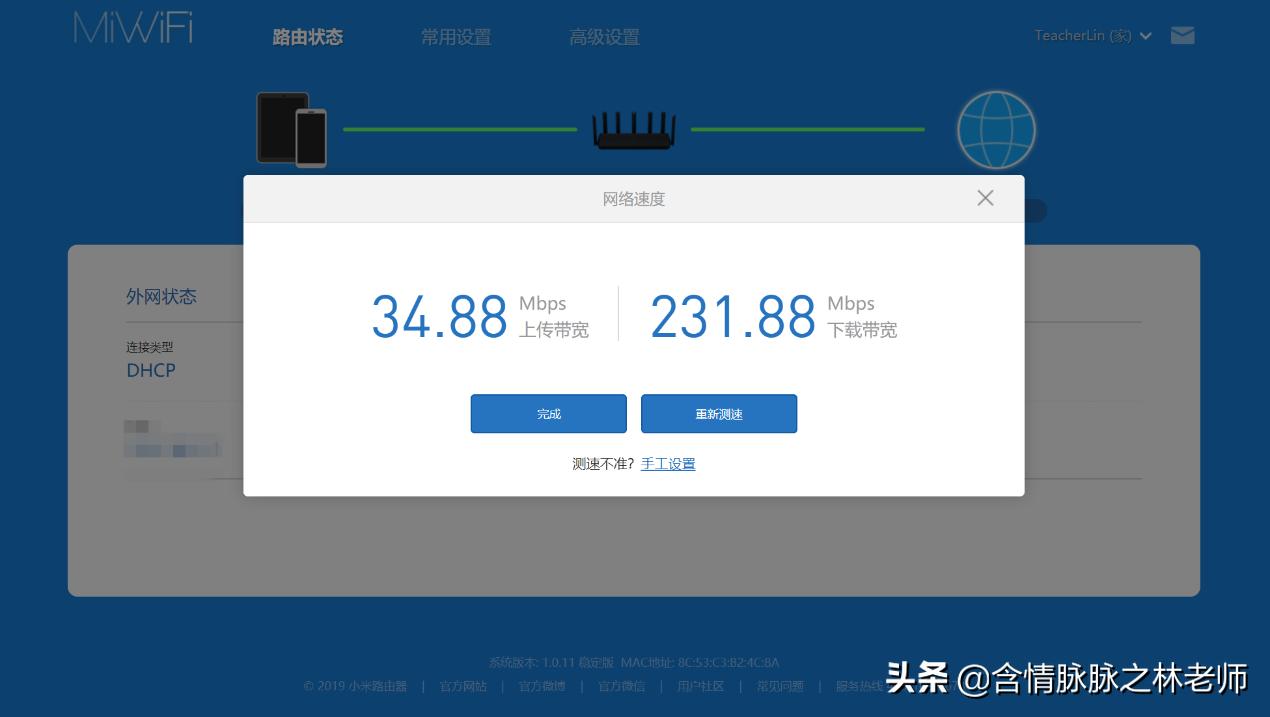Open the message notification envelope icon

tap(1183, 35)
